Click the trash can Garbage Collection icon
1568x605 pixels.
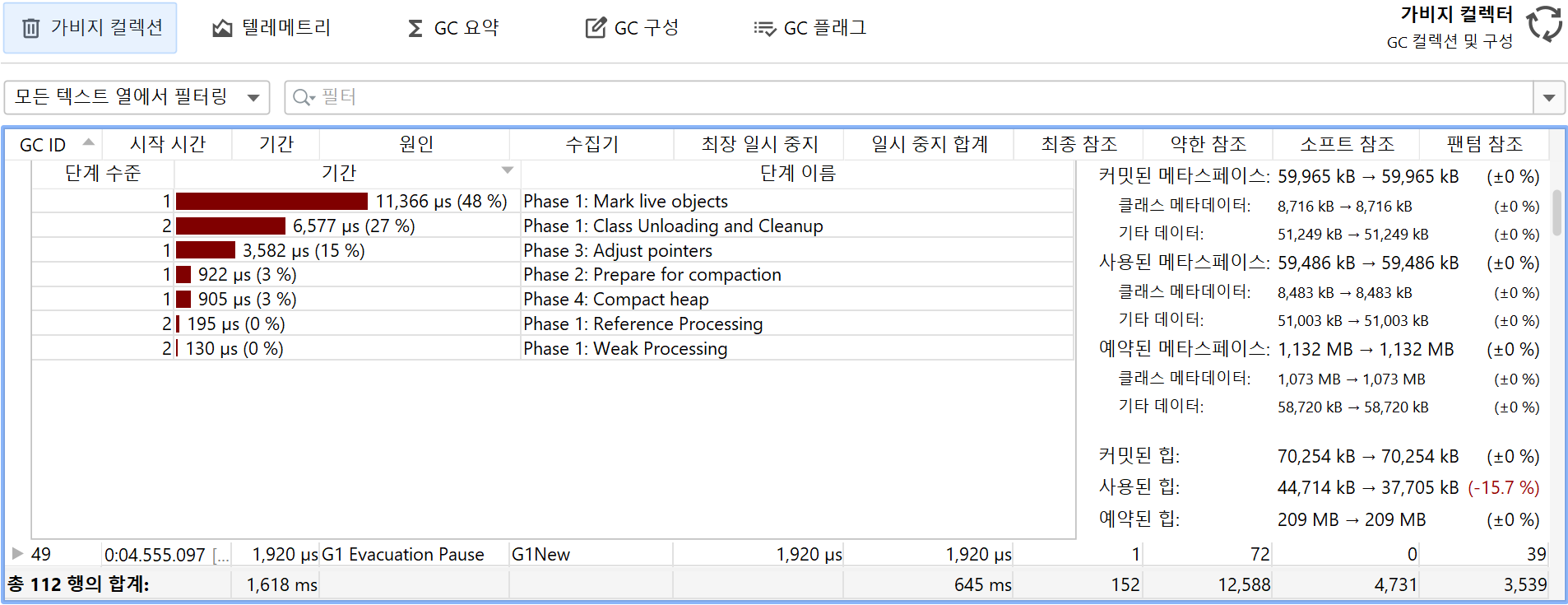point(30,29)
